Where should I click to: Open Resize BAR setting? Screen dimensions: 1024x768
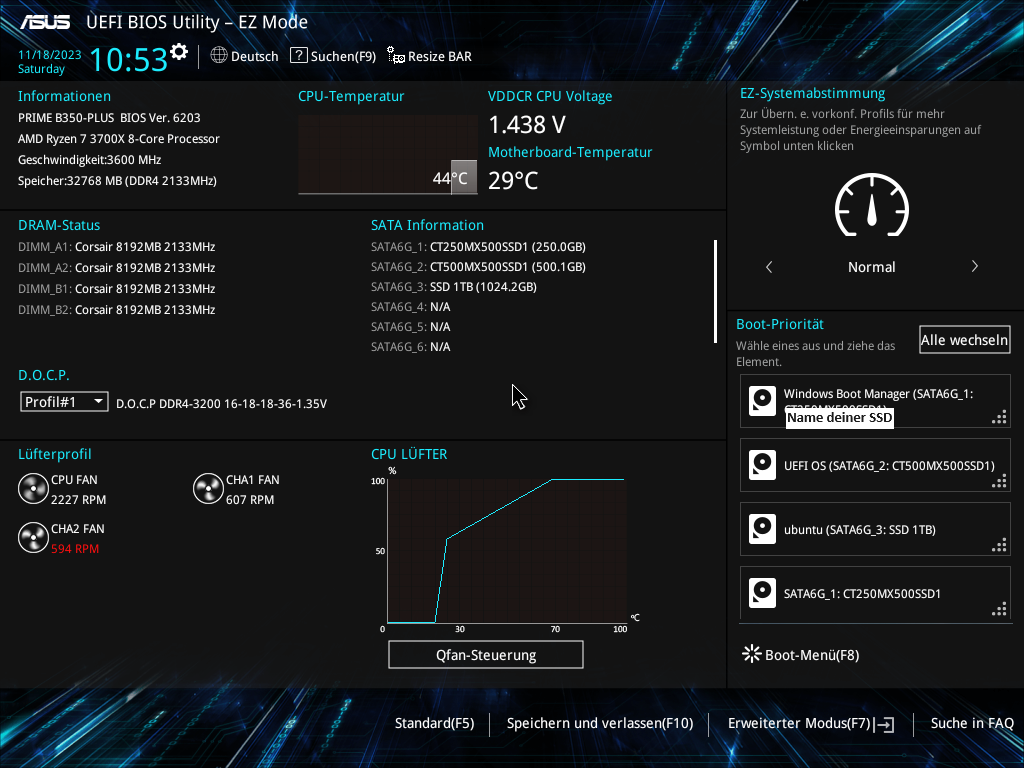coord(440,56)
